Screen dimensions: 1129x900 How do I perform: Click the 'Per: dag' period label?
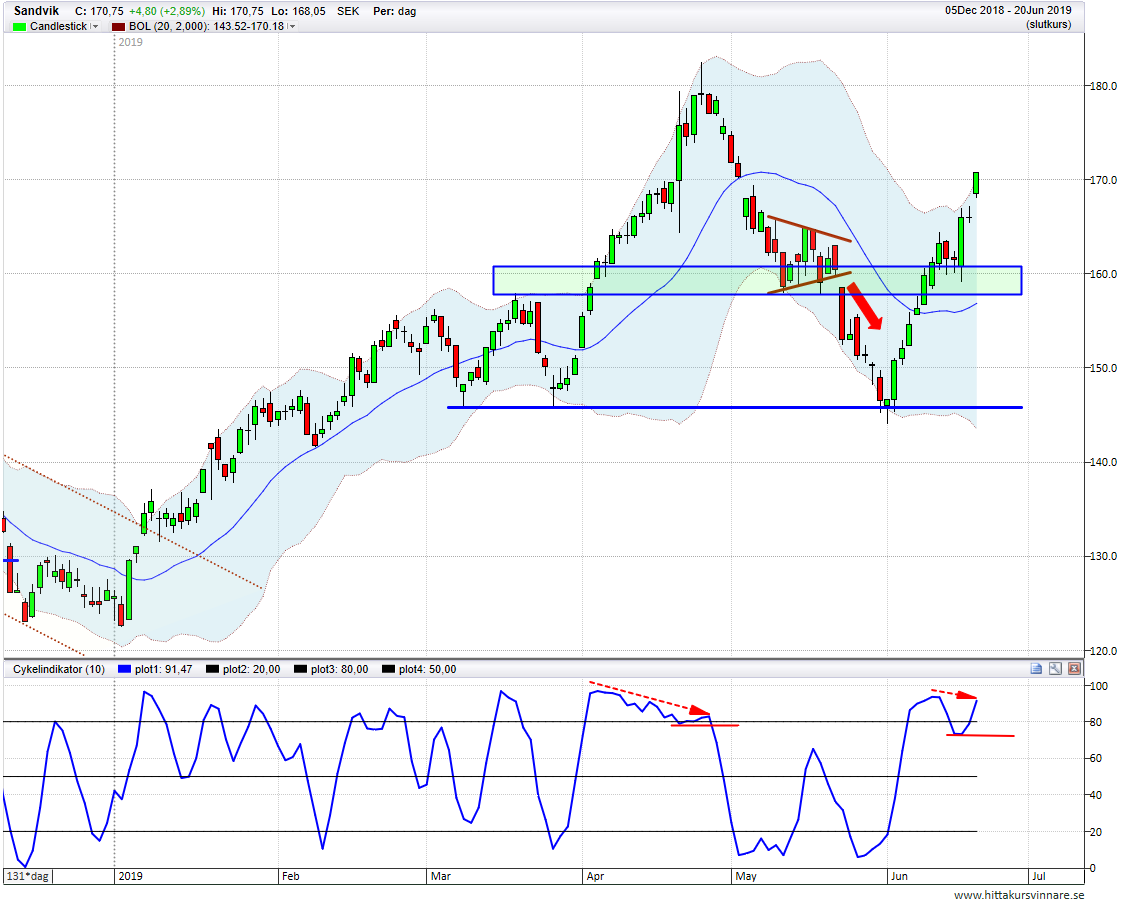click(394, 12)
